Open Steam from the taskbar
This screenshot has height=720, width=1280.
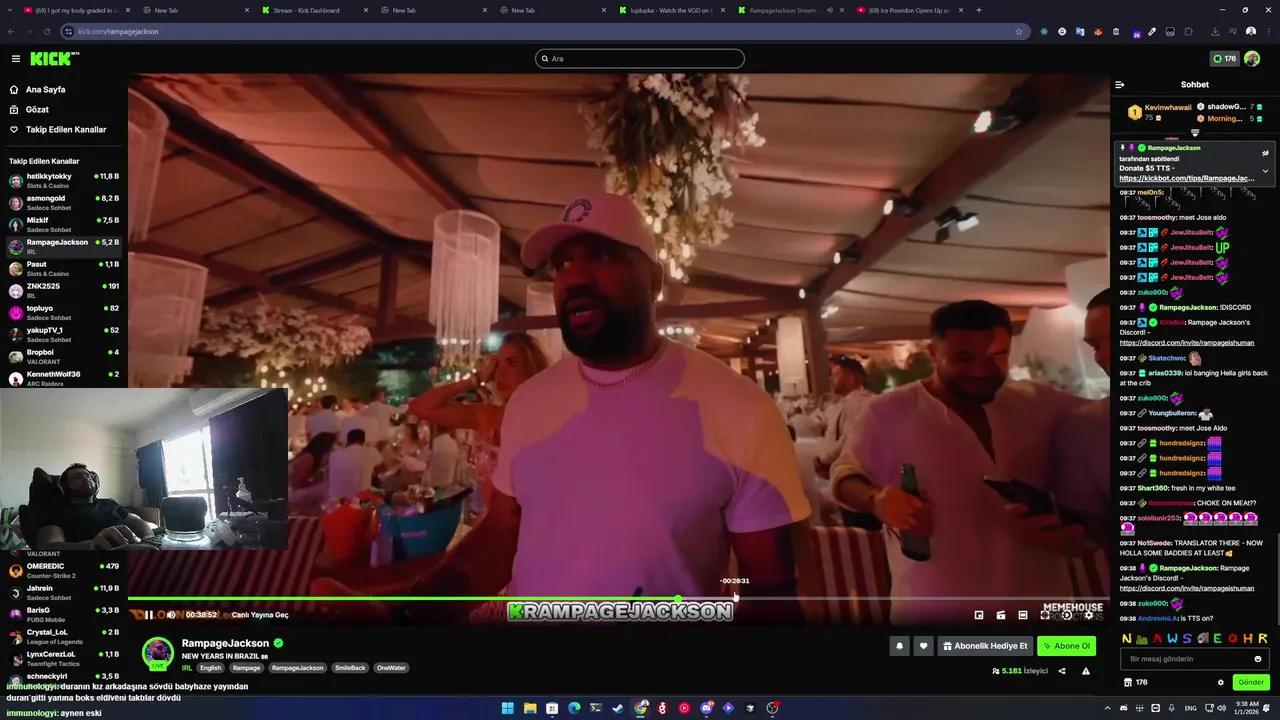(618, 708)
